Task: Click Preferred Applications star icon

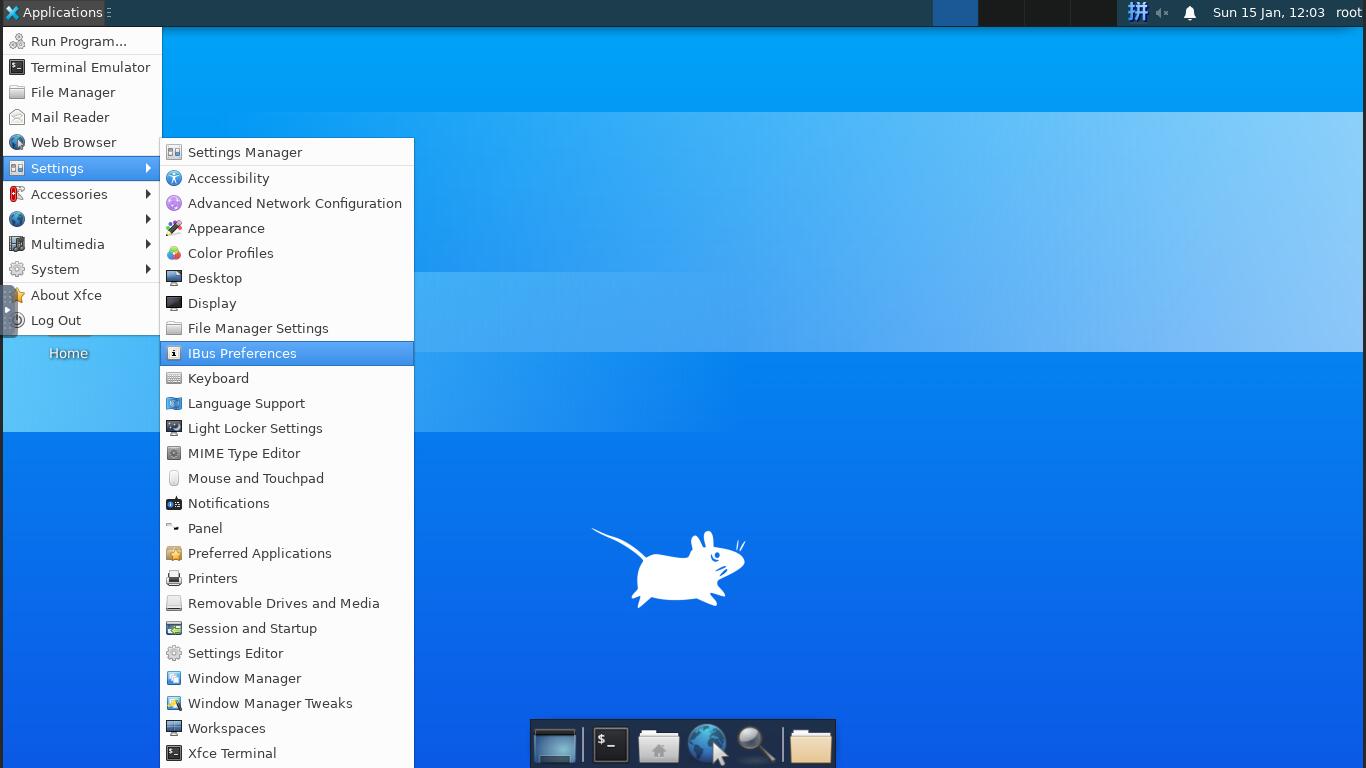Action: pos(174,553)
